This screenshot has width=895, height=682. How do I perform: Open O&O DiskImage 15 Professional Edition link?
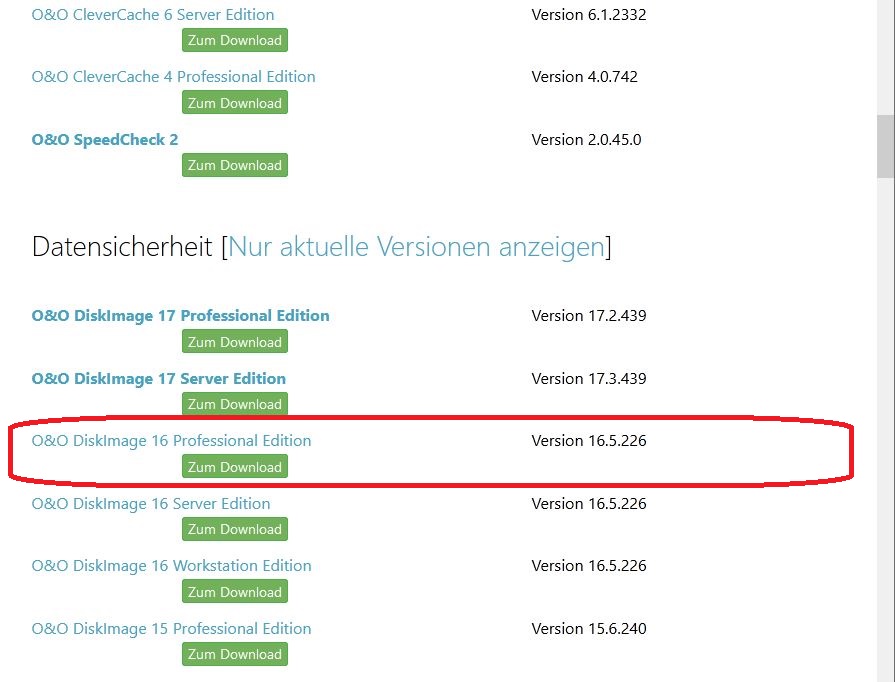[171, 628]
